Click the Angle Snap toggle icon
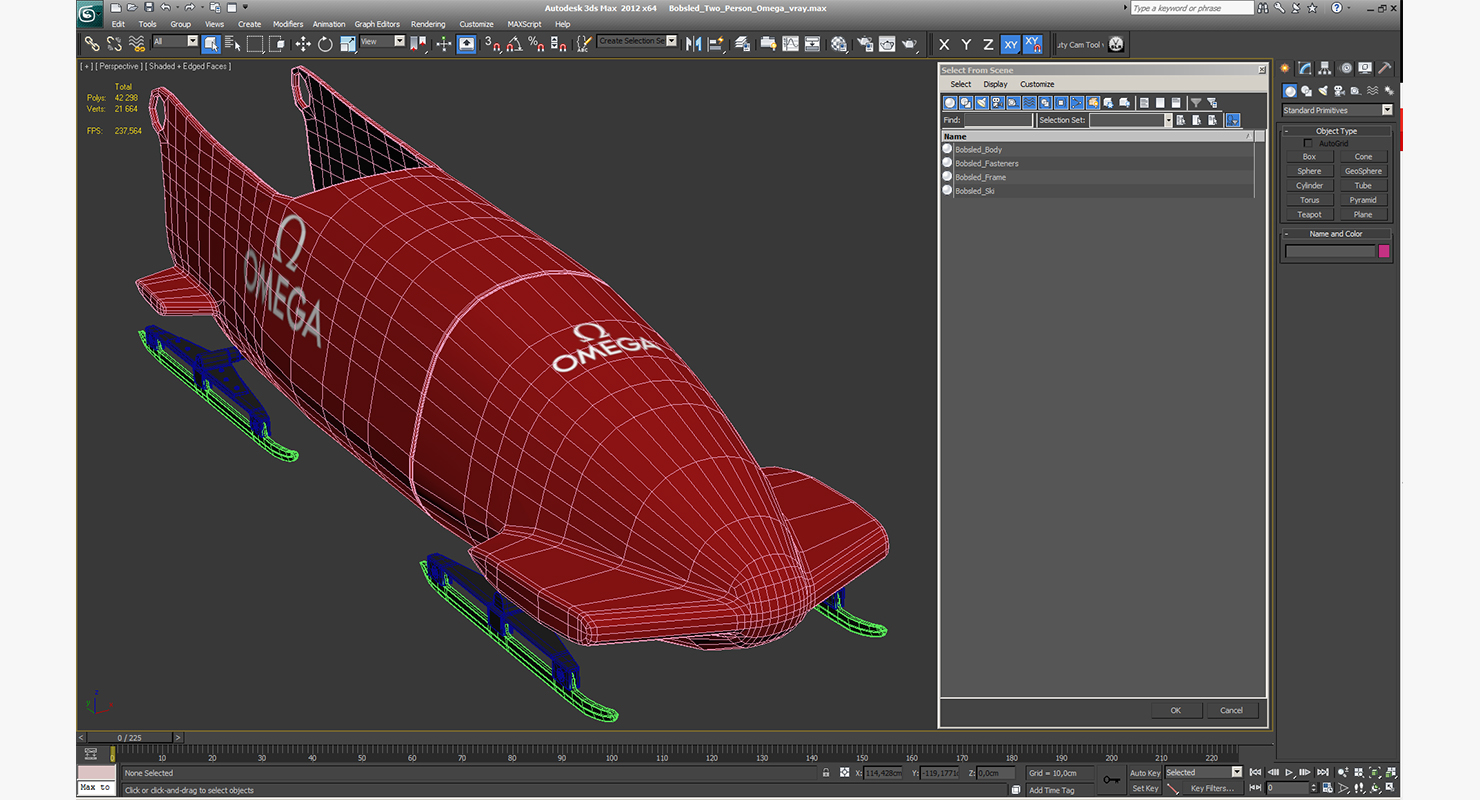Screen dimensions: 1480x800 pos(514,44)
